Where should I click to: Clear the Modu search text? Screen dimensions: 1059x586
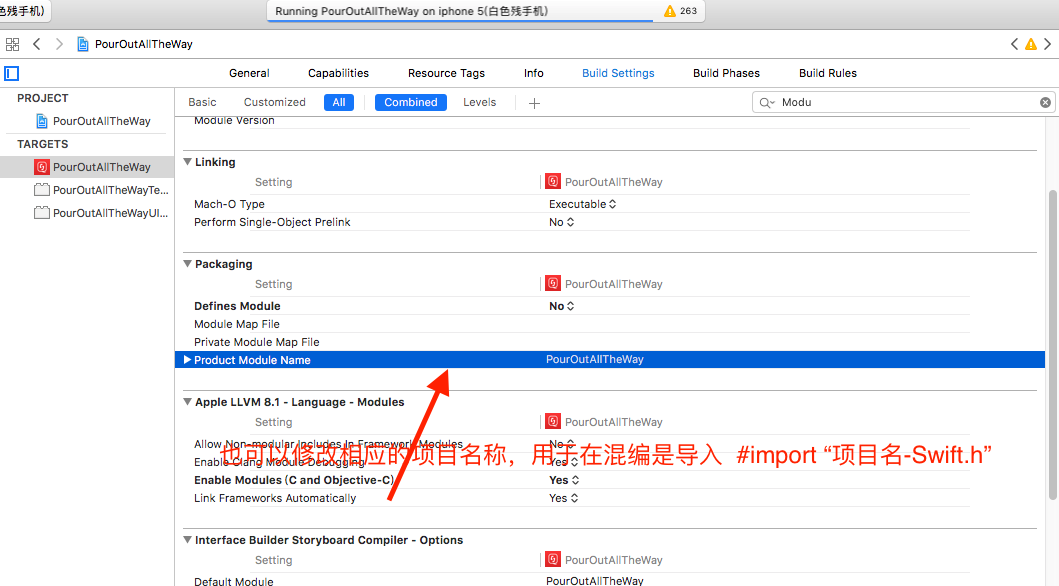[1045, 103]
